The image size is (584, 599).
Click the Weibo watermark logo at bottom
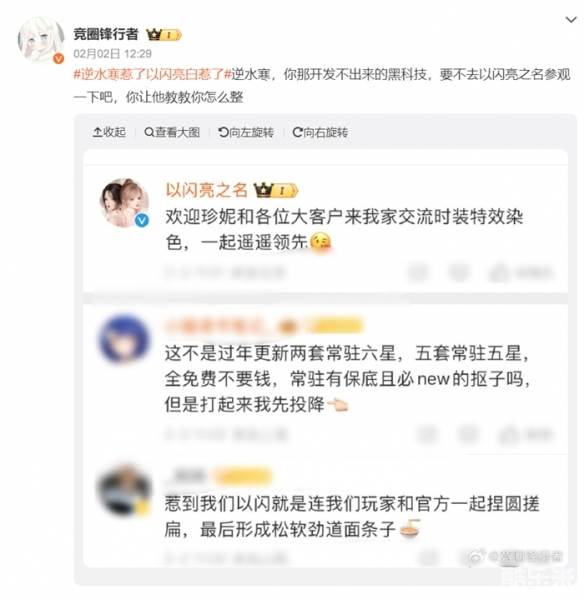coord(476,557)
